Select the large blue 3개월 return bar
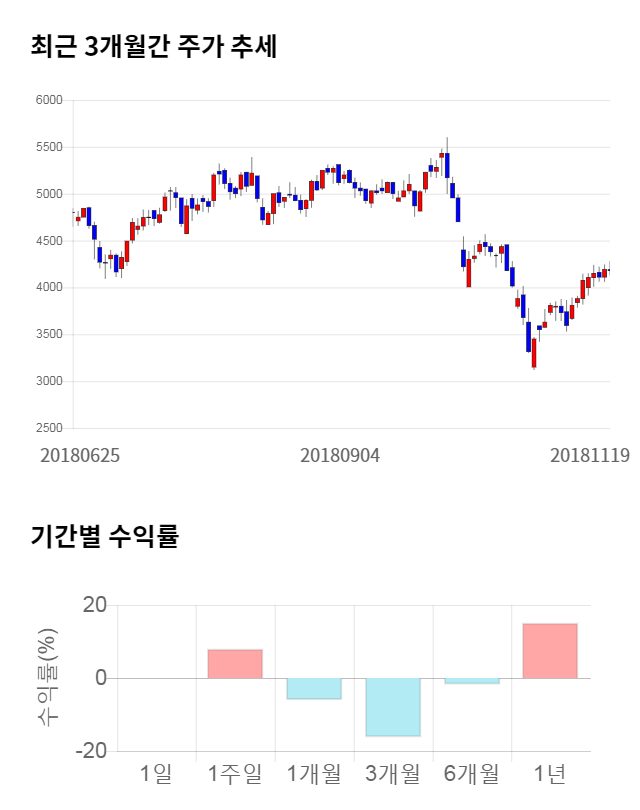Image resolution: width=640 pixels, height=810 pixels. click(393, 707)
